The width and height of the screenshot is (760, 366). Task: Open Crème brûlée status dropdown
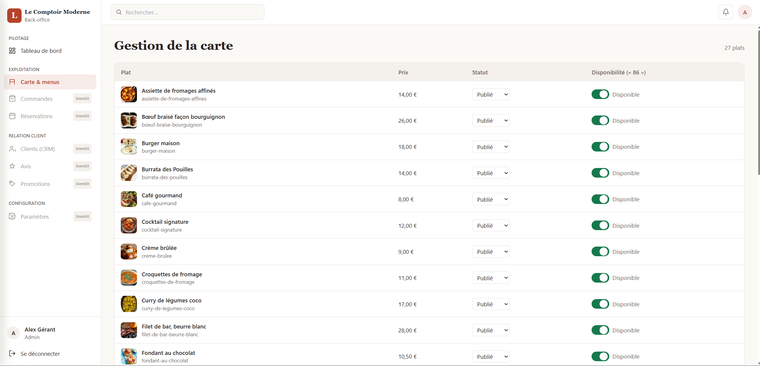tap(491, 252)
